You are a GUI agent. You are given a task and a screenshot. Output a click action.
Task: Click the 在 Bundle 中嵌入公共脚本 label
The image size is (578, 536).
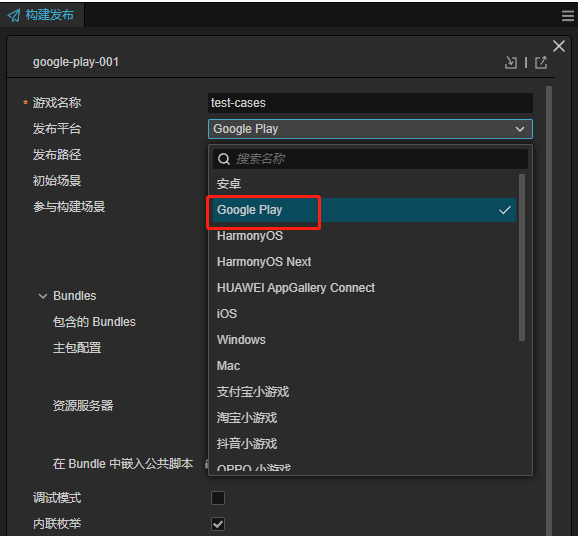tap(123, 464)
